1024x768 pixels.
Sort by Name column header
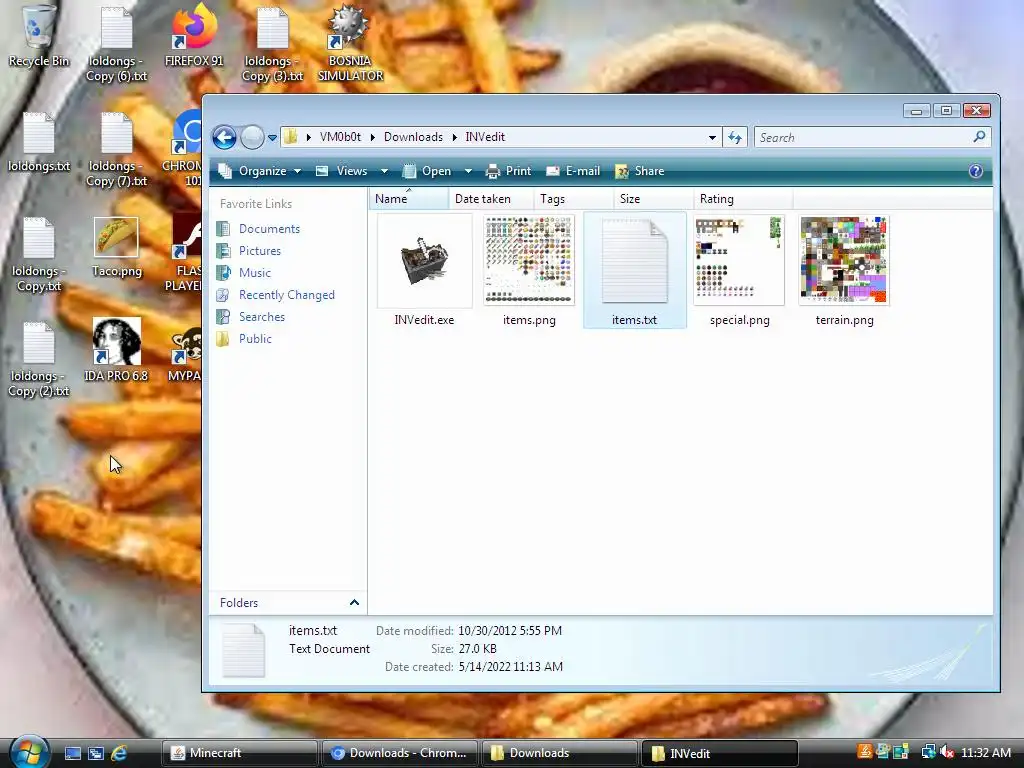tap(409, 199)
